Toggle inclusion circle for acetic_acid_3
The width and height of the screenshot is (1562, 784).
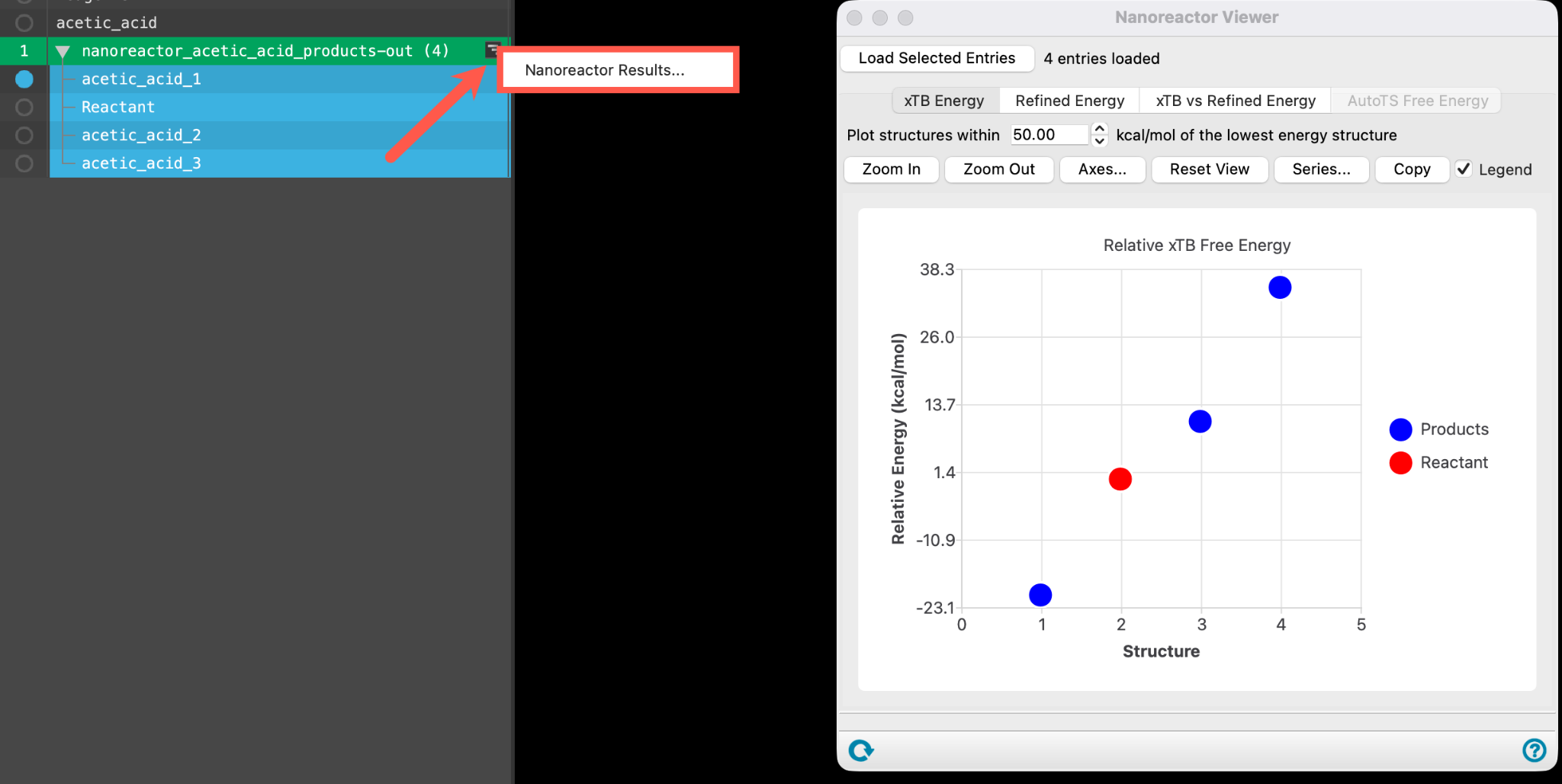[24, 163]
